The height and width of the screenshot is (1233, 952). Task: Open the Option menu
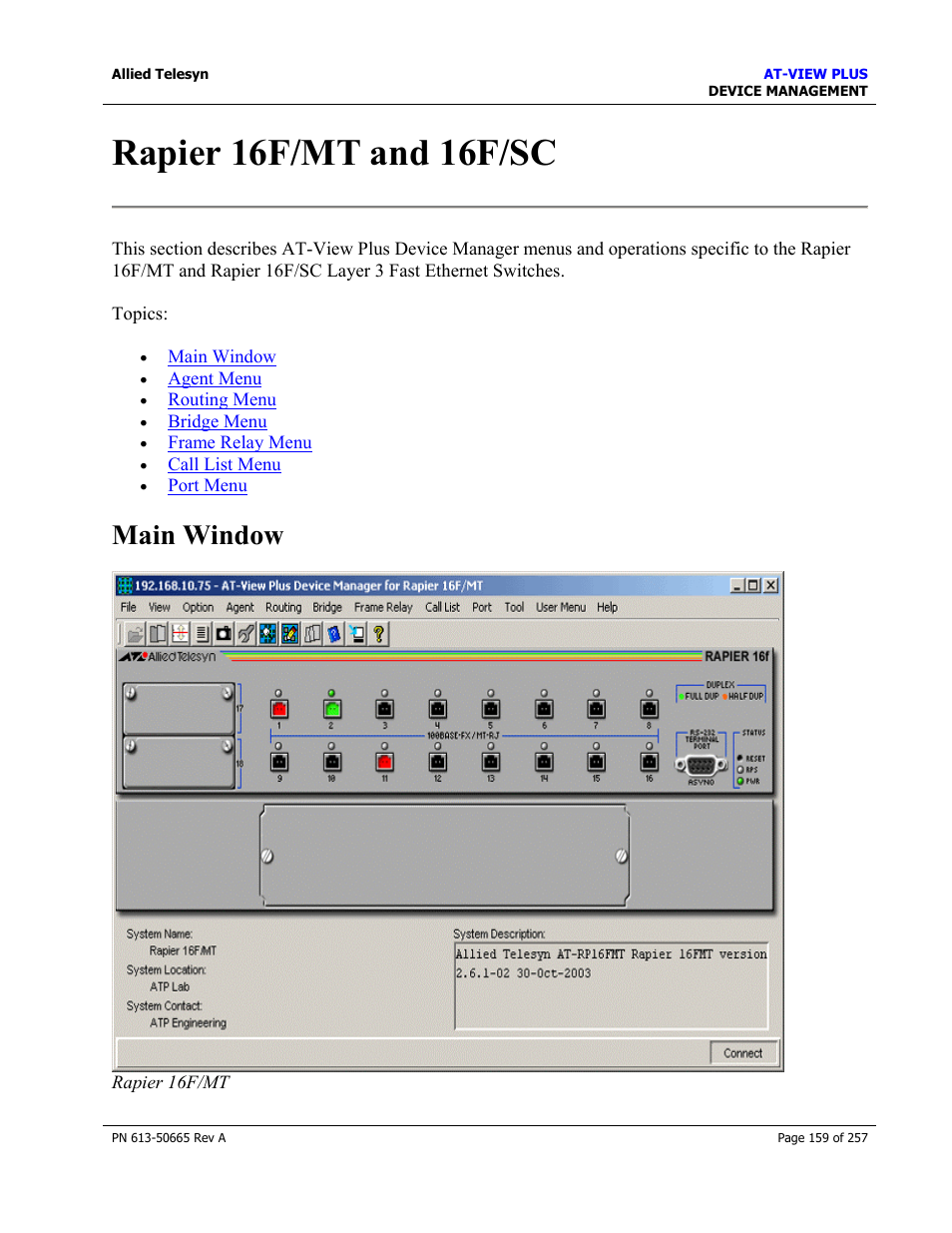(198, 607)
